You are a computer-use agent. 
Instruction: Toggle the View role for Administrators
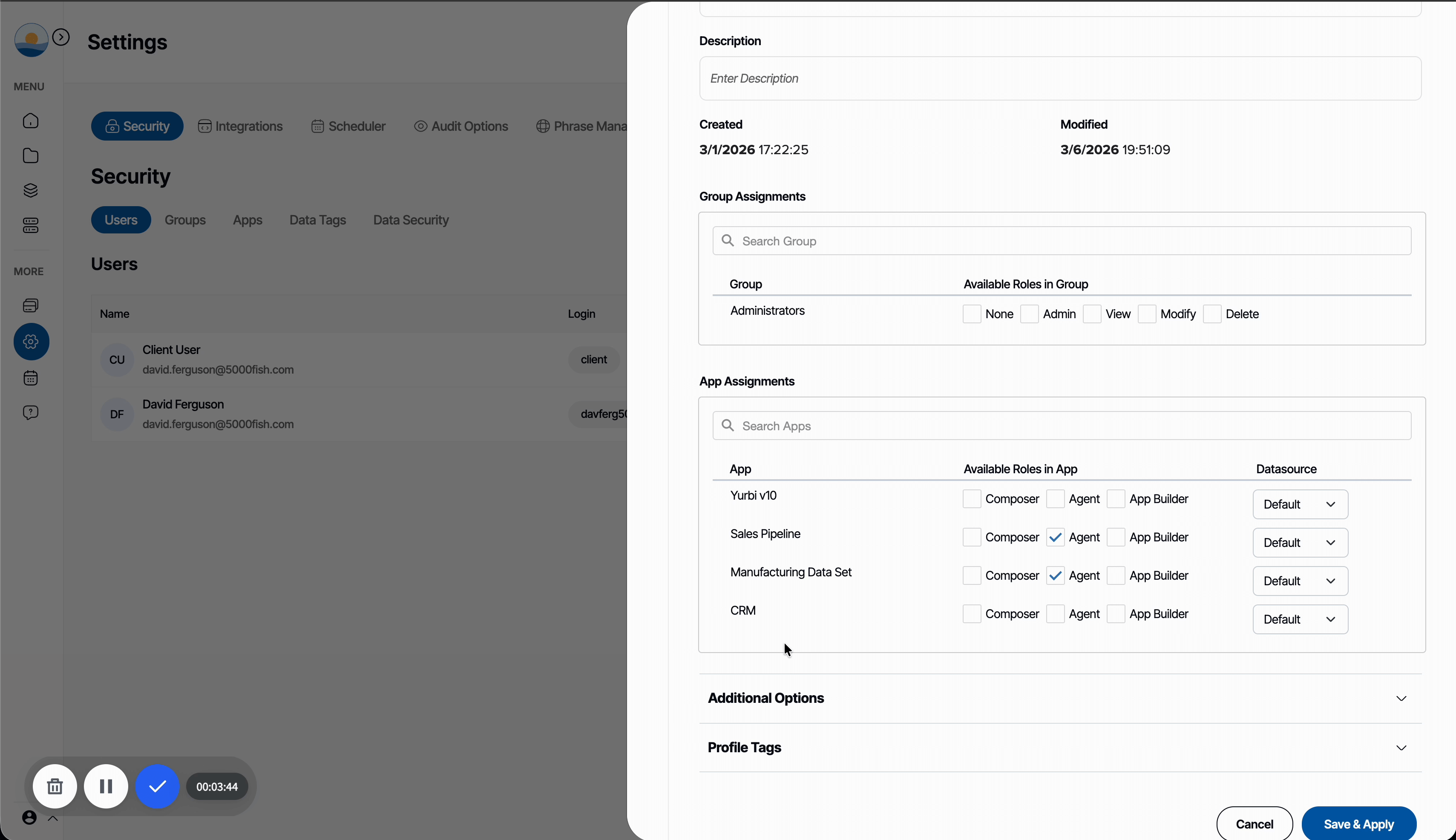pos(1092,314)
